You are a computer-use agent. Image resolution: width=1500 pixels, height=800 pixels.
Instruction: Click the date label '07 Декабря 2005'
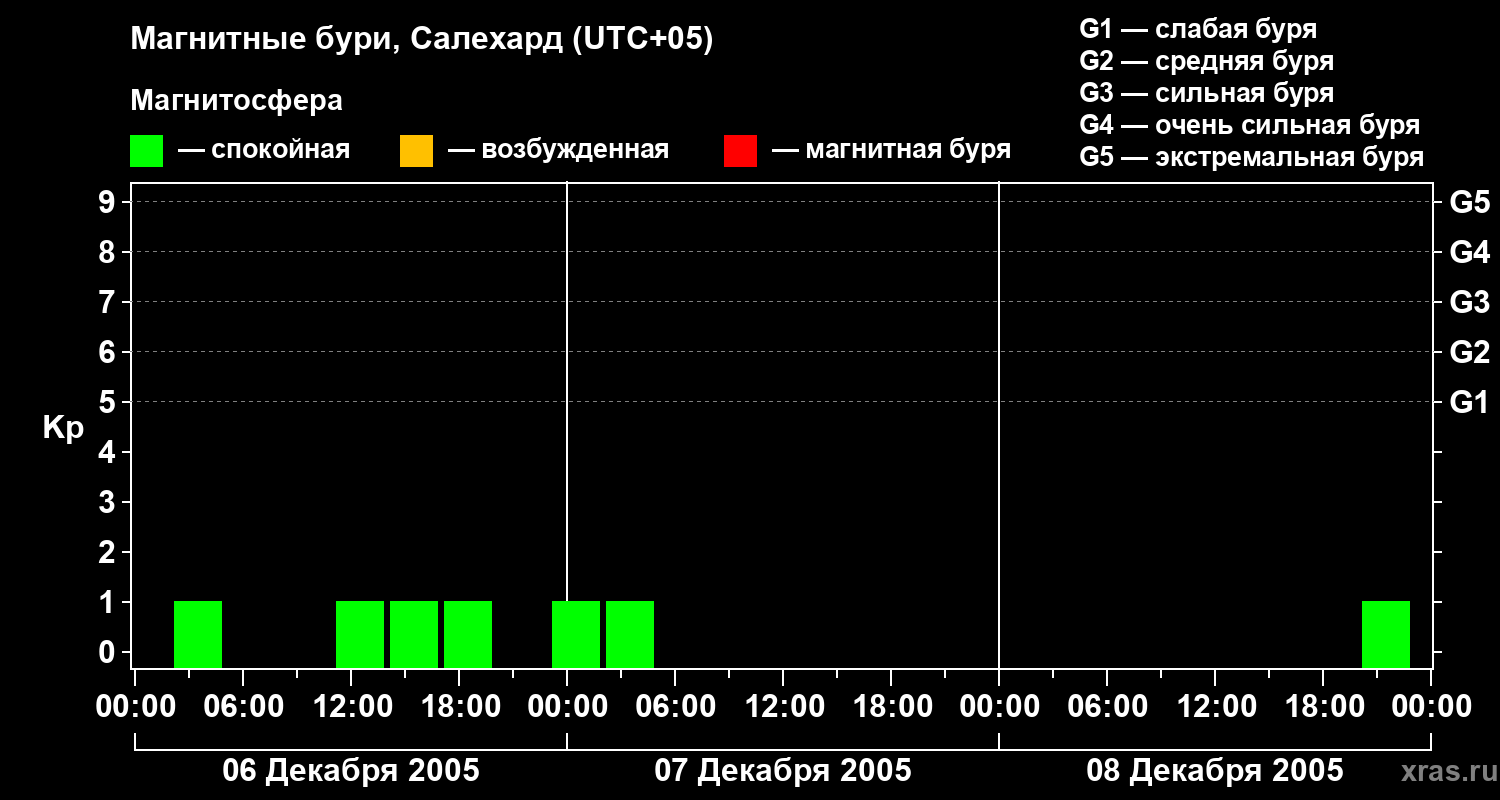coord(783,771)
